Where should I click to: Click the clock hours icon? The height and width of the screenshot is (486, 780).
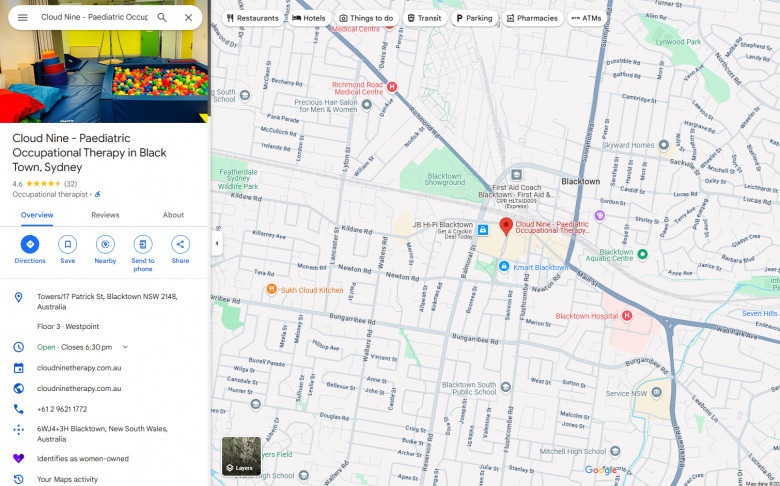tap(18, 347)
